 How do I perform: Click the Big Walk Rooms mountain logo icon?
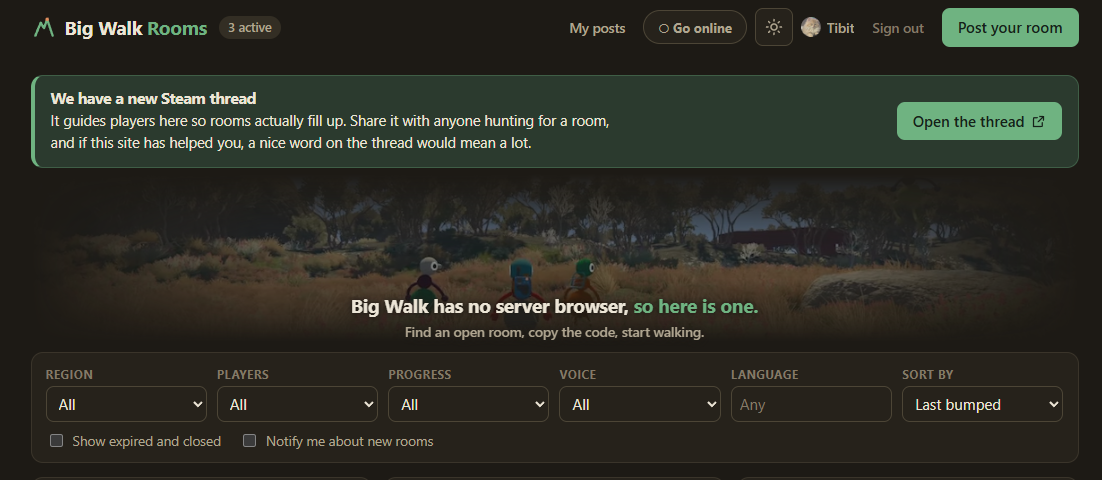[x=44, y=28]
